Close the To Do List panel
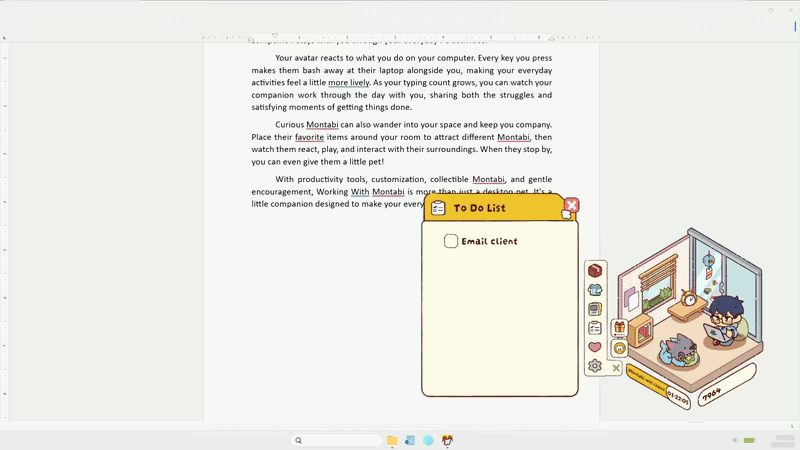 571,205
